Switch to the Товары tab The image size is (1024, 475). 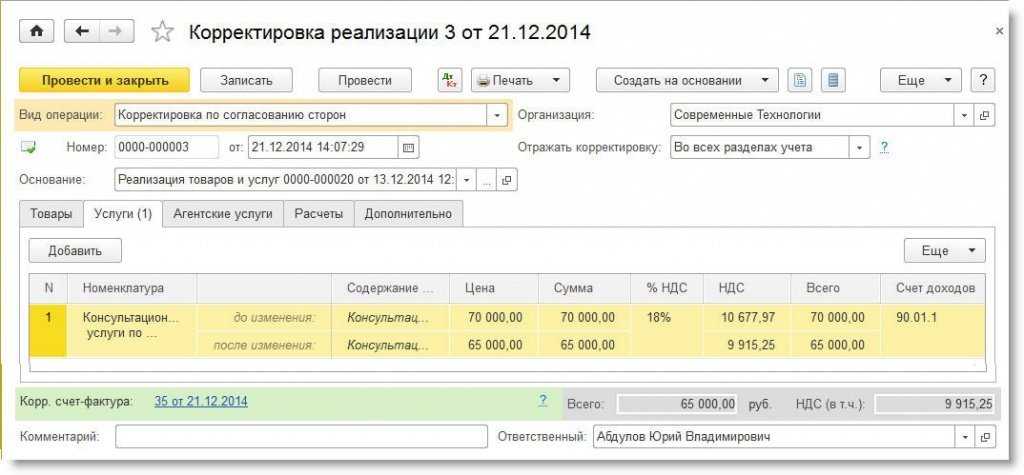pos(50,214)
